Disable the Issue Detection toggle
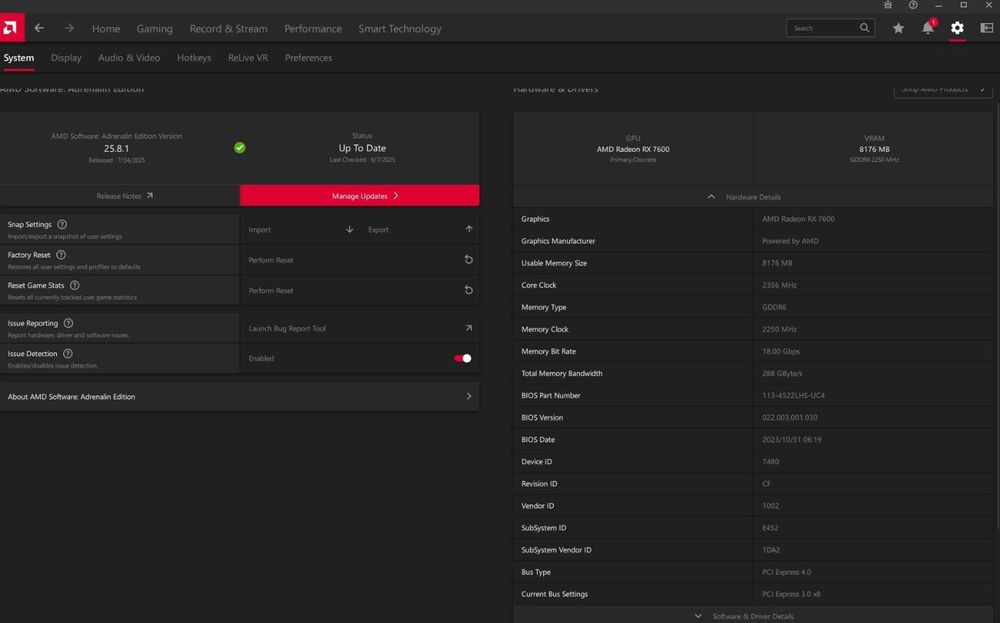 (462, 358)
